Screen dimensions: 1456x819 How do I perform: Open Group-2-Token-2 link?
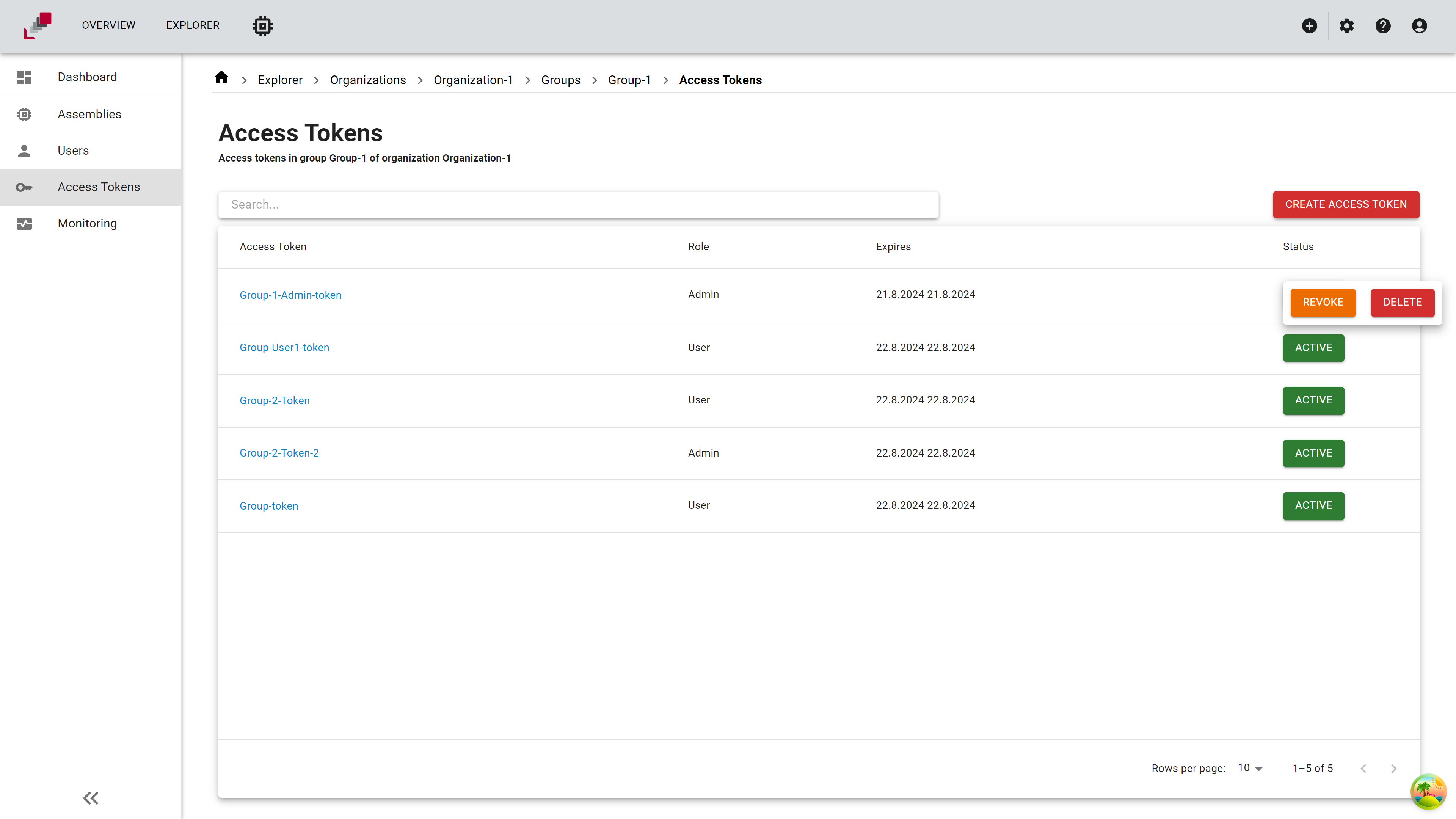tap(279, 453)
